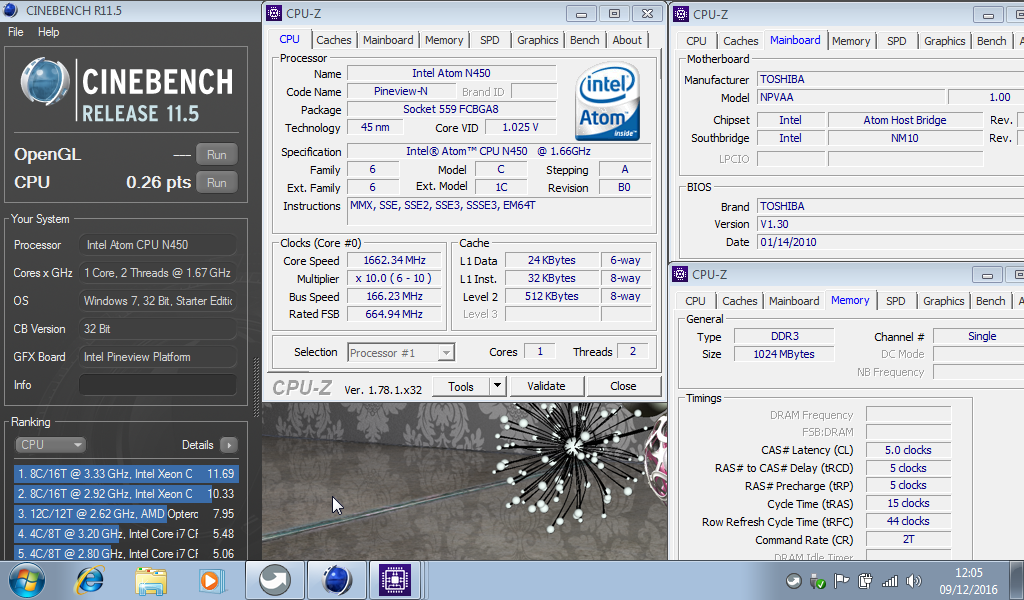
Task: Click the CAS# Latency value 5.0 clocks
Action: click(x=908, y=450)
